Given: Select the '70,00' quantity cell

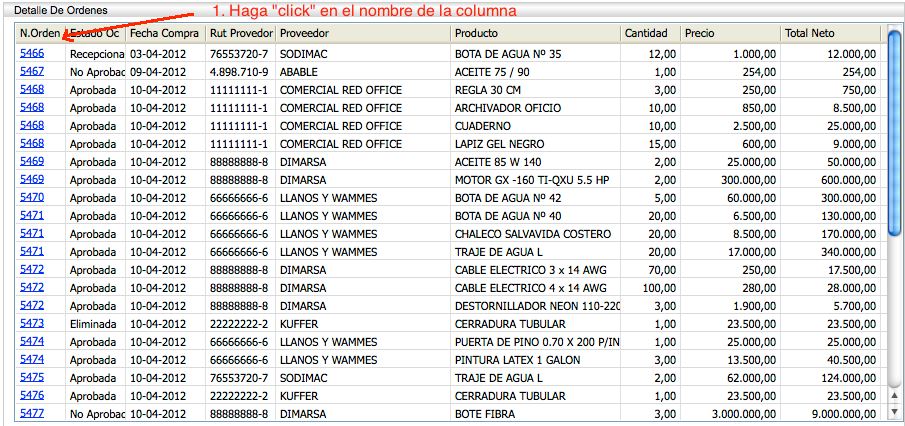Looking at the screenshot, I should (x=650, y=270).
